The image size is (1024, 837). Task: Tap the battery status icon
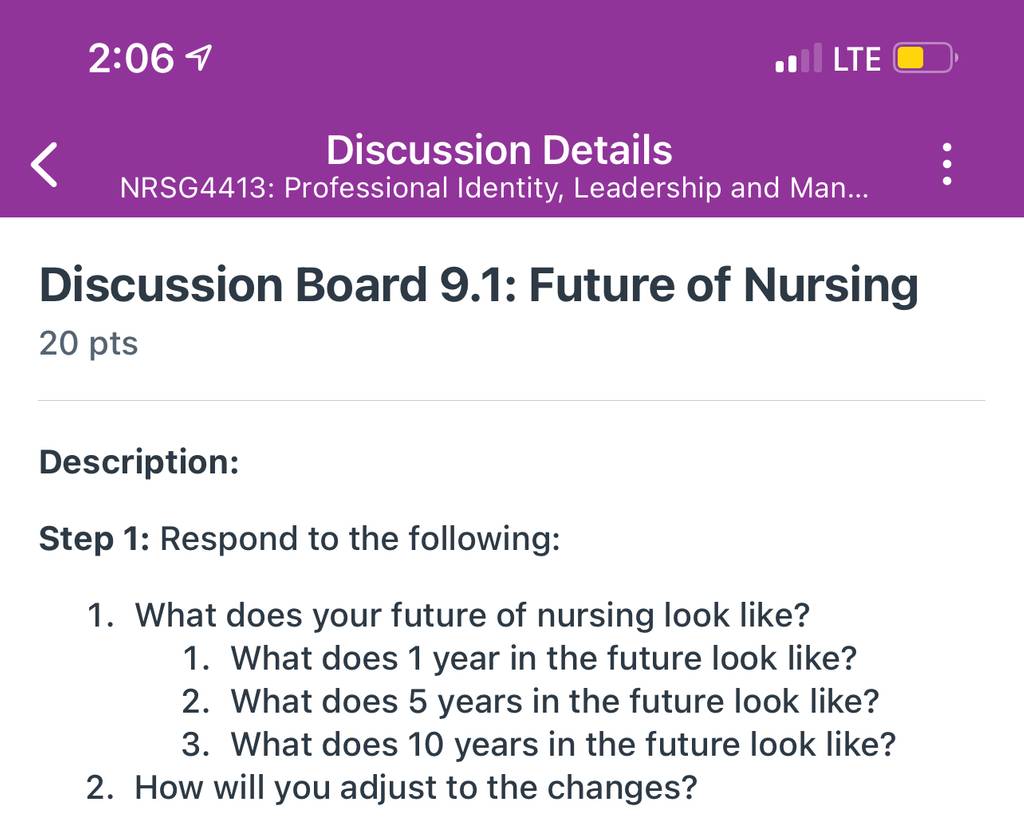point(925,58)
